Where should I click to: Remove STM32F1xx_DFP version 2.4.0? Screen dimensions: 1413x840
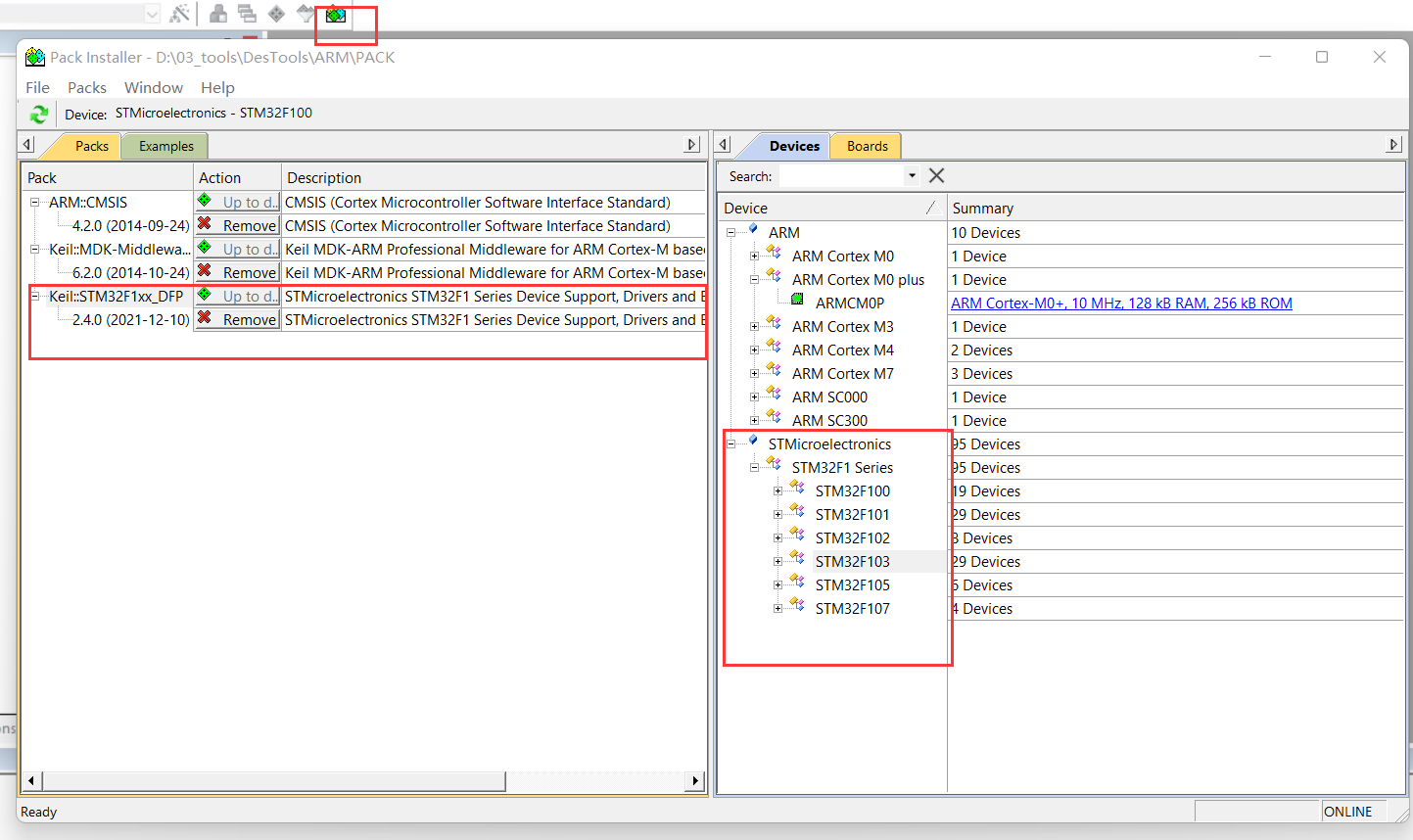click(x=238, y=319)
